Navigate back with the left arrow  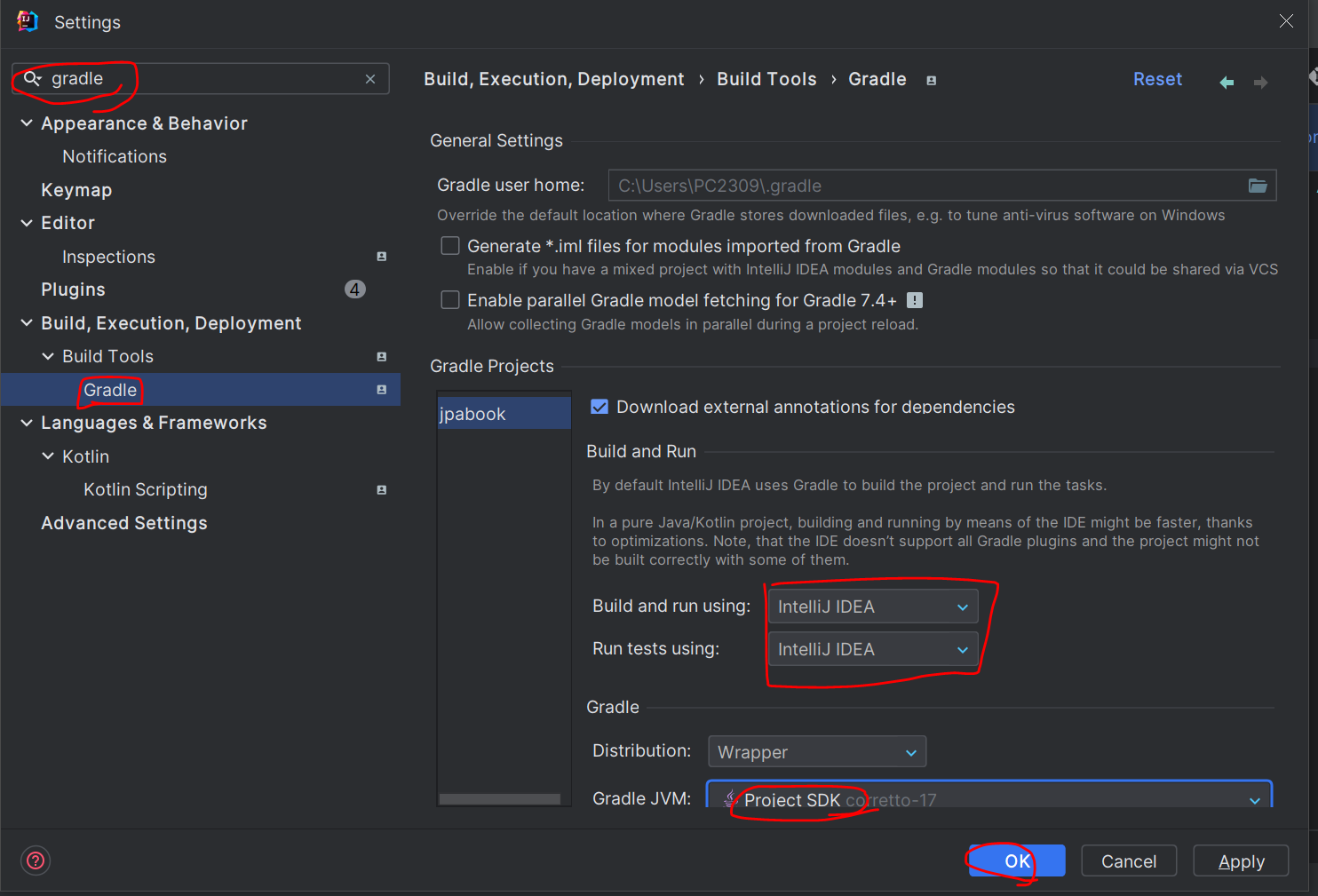click(x=1227, y=82)
